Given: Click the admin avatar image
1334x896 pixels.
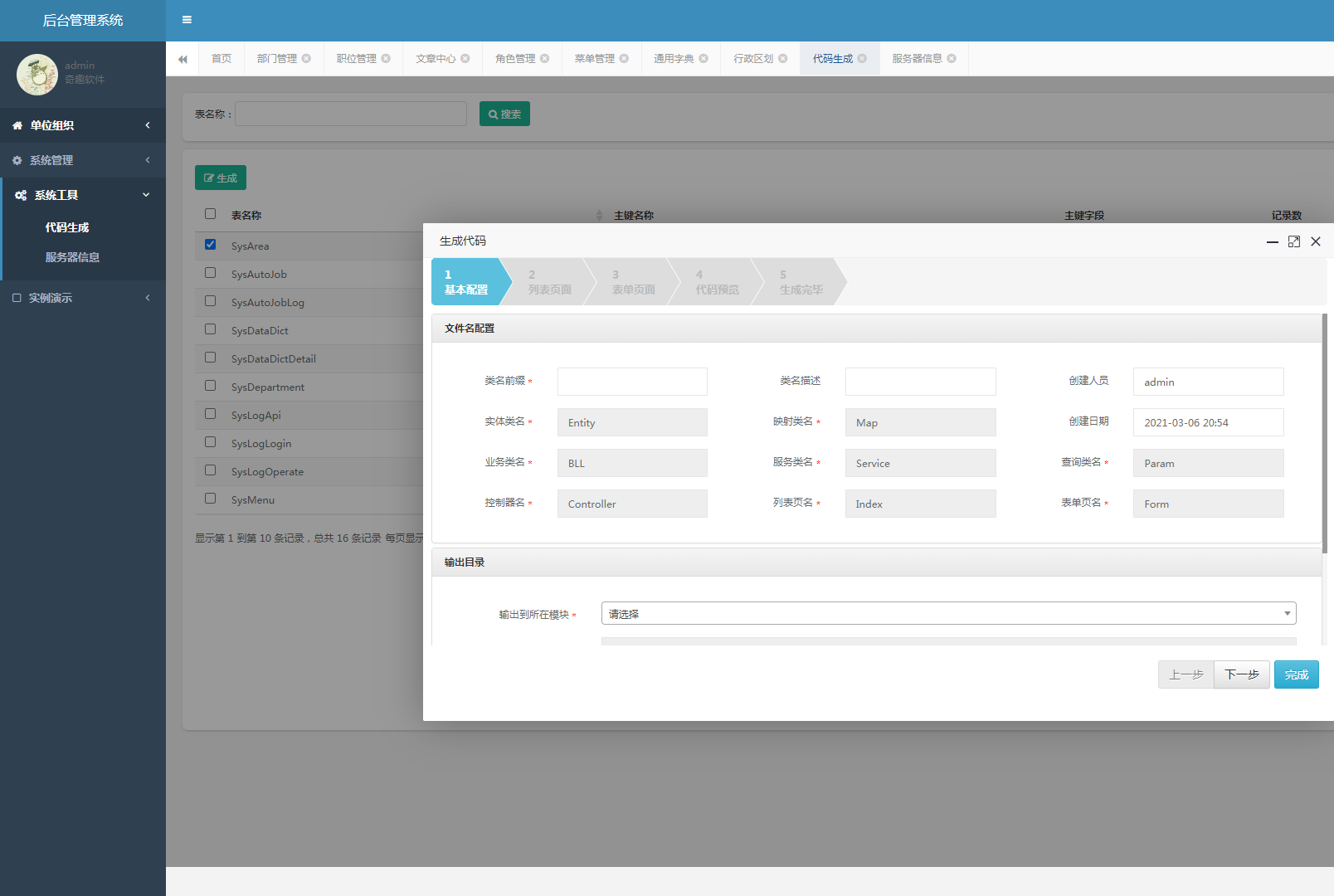Looking at the screenshot, I should [37, 75].
